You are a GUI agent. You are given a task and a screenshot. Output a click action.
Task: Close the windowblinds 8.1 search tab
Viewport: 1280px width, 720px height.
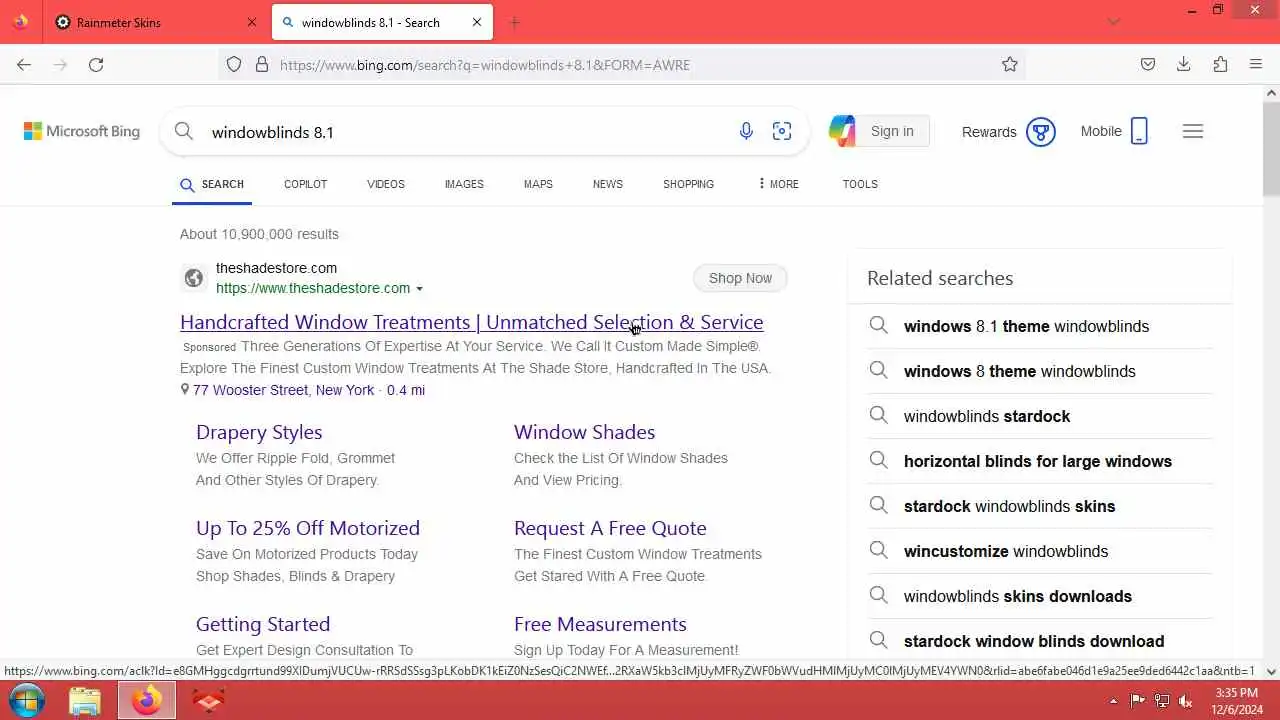coord(477,22)
